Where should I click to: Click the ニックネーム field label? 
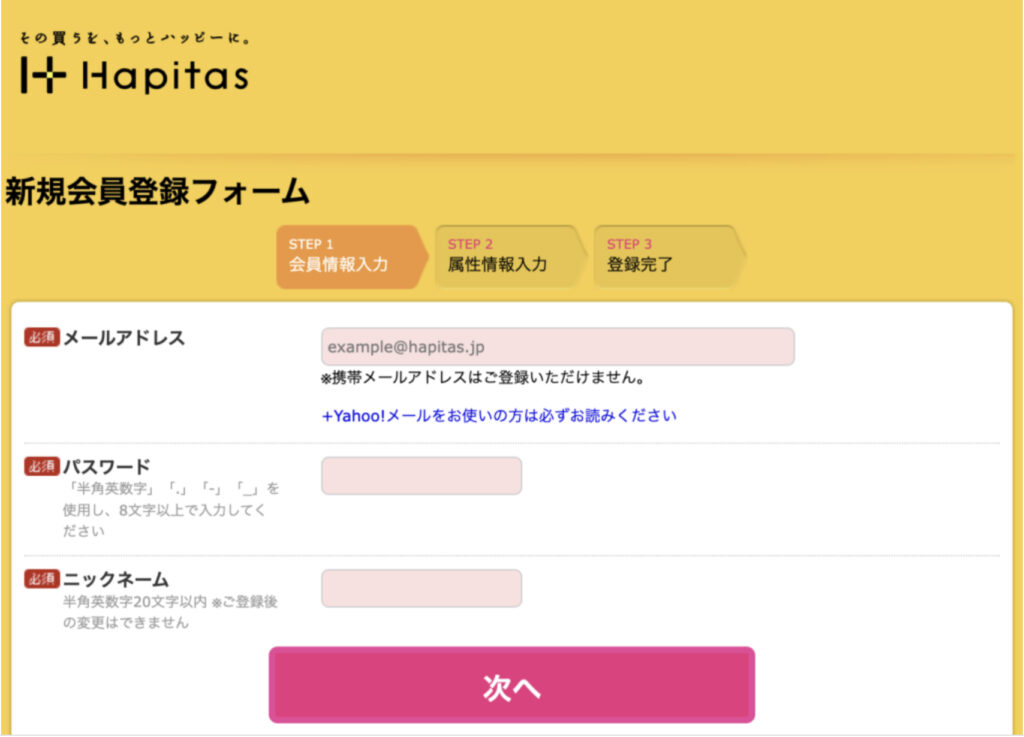pyautogui.click(x=116, y=579)
